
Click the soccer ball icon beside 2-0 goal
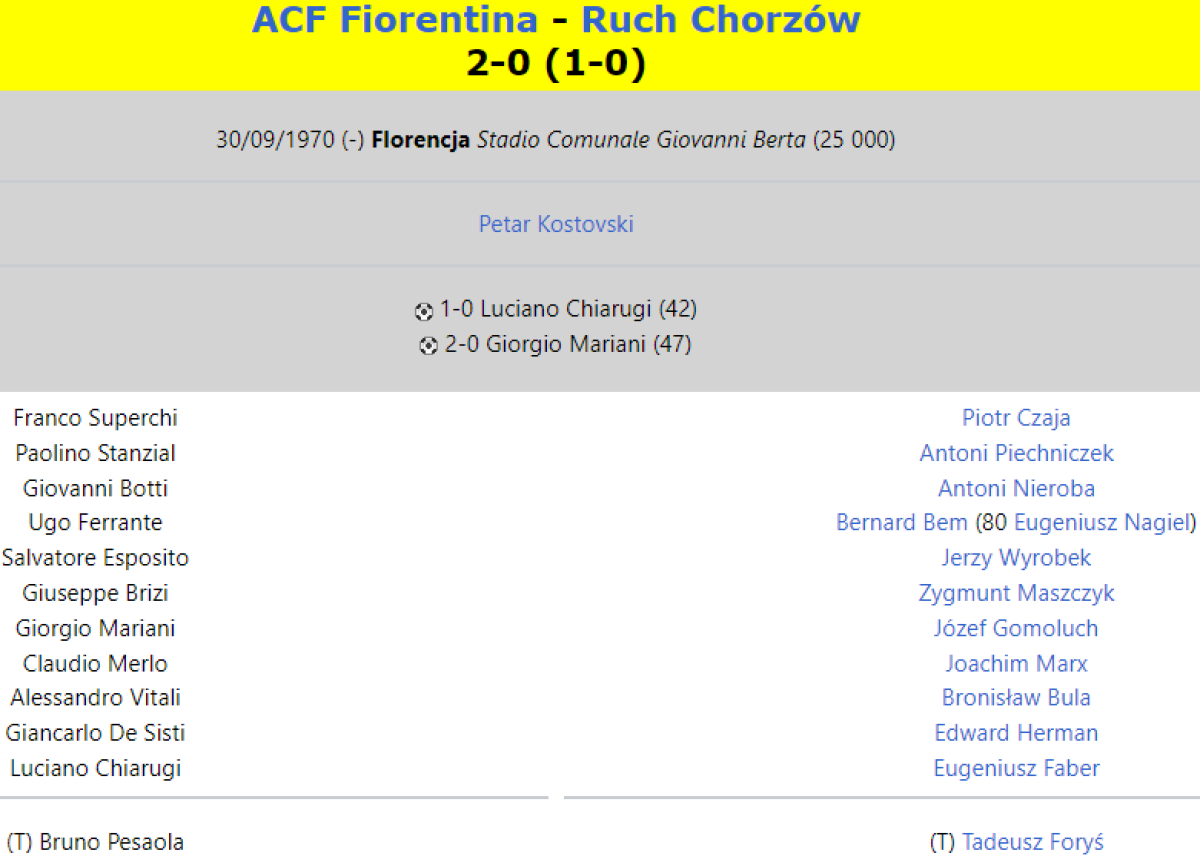pos(429,346)
